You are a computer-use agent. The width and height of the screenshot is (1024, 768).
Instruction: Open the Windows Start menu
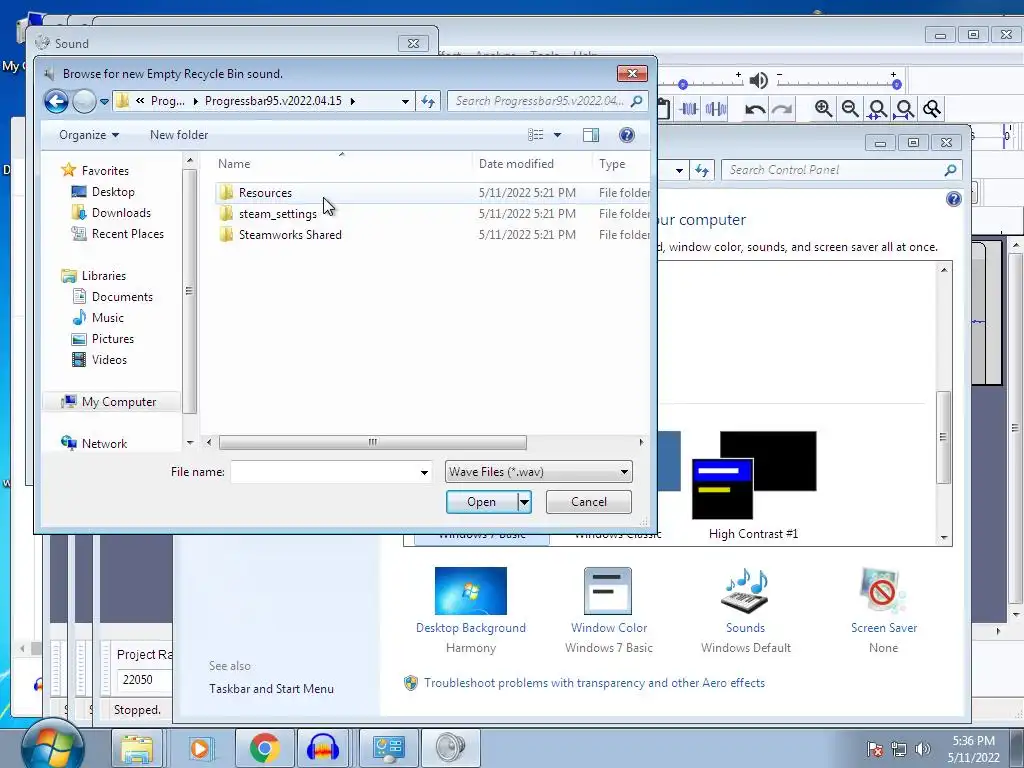coord(52,747)
